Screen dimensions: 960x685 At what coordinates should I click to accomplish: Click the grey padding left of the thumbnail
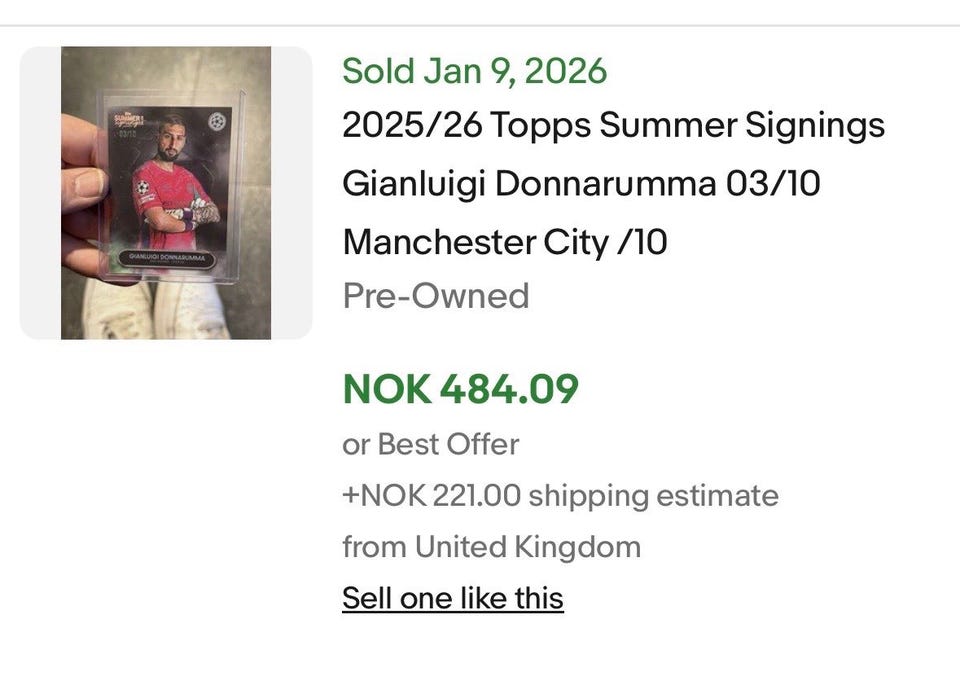(x=40, y=192)
